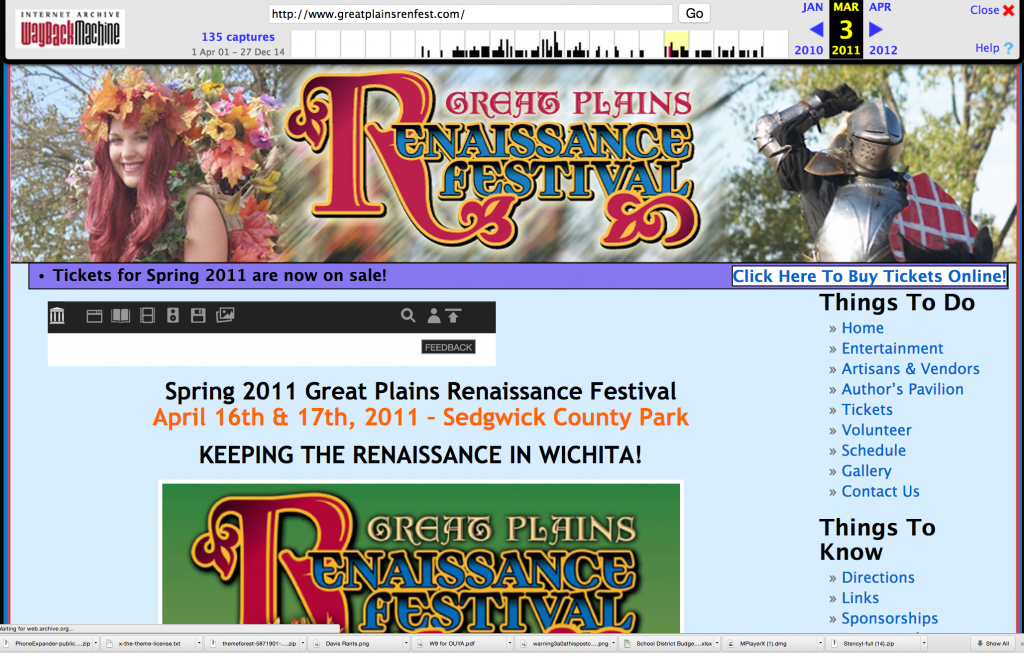Click the magnifying glass search icon
The height and width of the screenshot is (653, 1024).
408,316
